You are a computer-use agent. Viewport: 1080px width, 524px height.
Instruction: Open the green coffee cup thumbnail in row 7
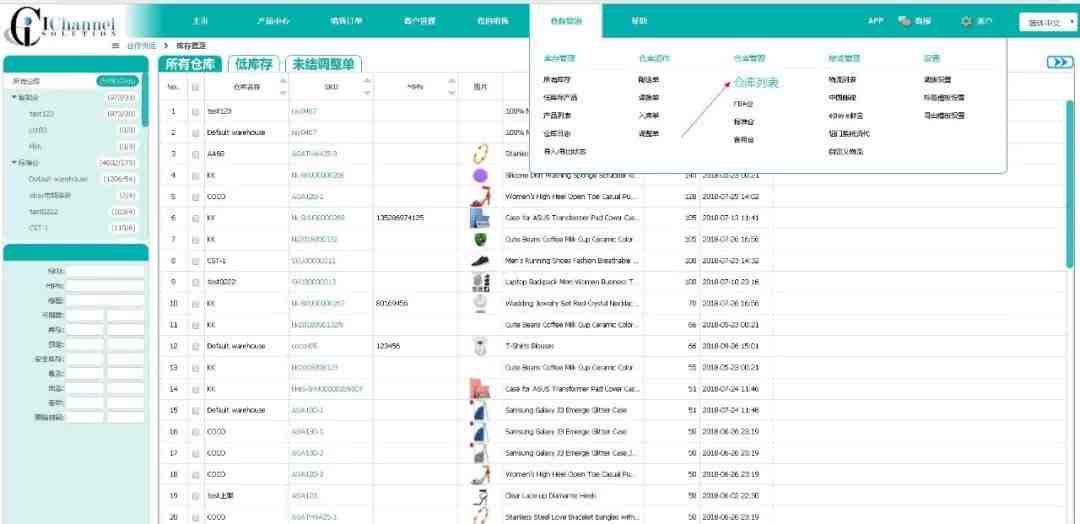click(480, 240)
